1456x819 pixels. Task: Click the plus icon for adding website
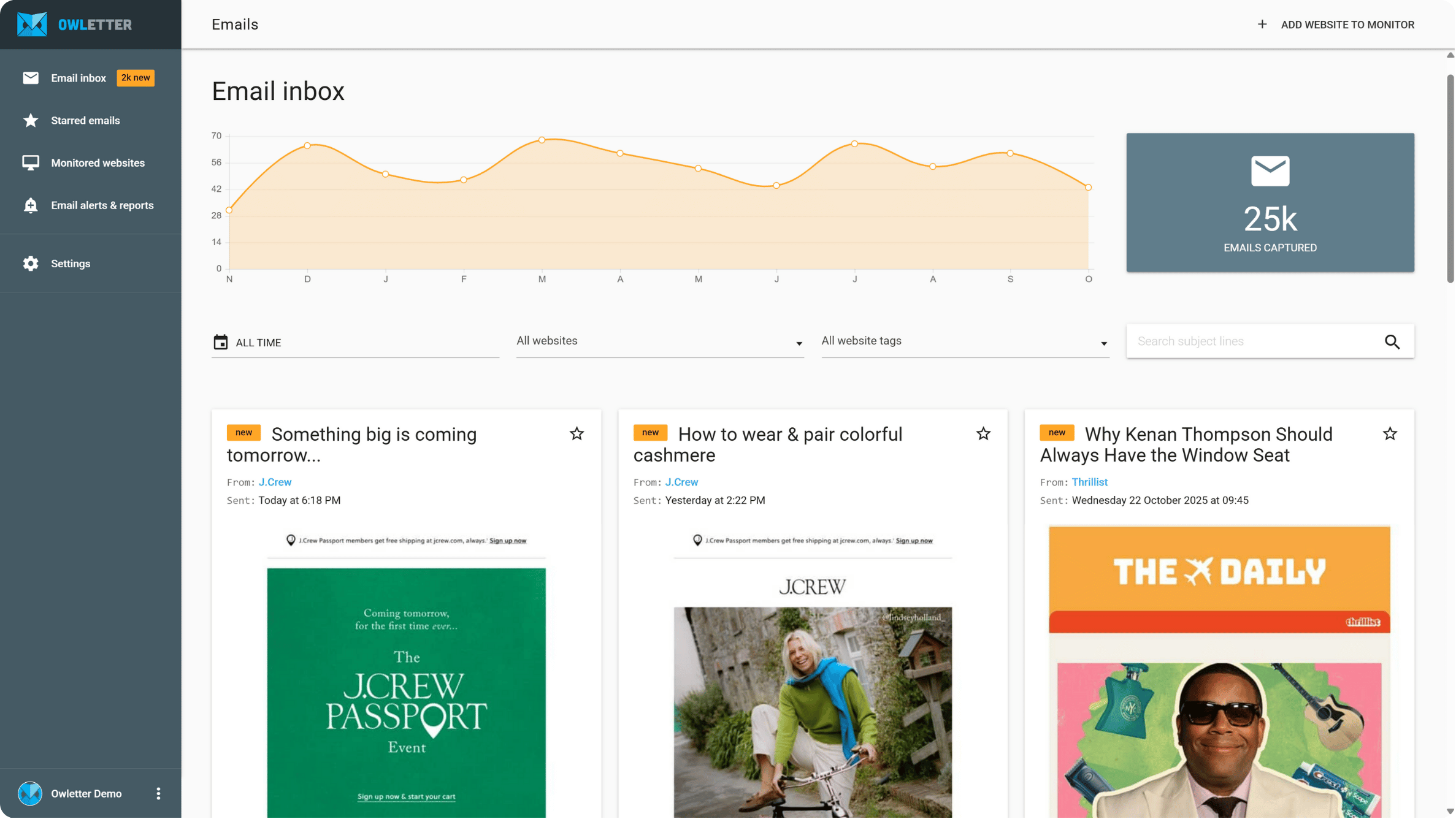click(x=1263, y=25)
